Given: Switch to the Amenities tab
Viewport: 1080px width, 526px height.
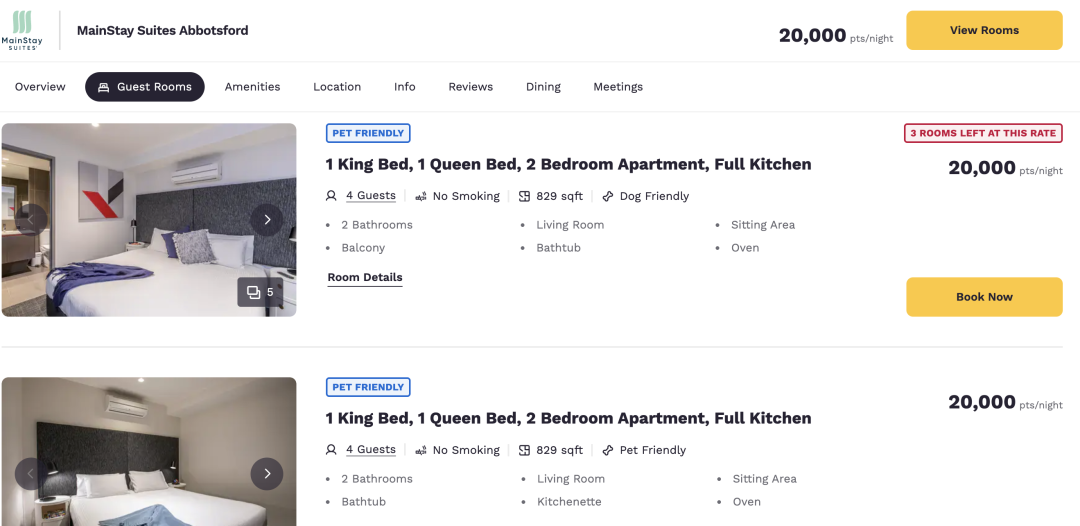Looking at the screenshot, I should (x=252, y=87).
